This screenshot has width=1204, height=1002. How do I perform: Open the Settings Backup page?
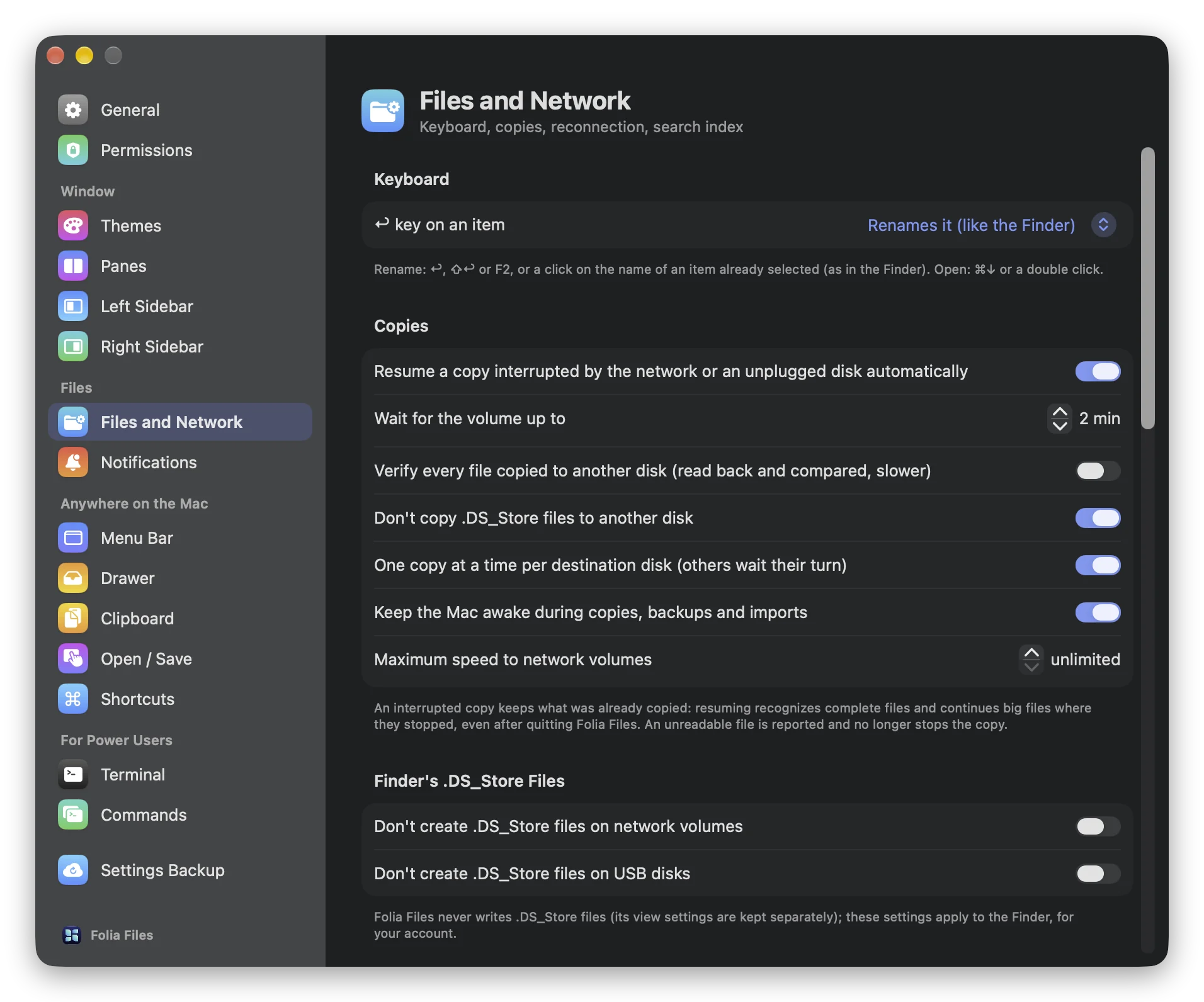click(180, 870)
